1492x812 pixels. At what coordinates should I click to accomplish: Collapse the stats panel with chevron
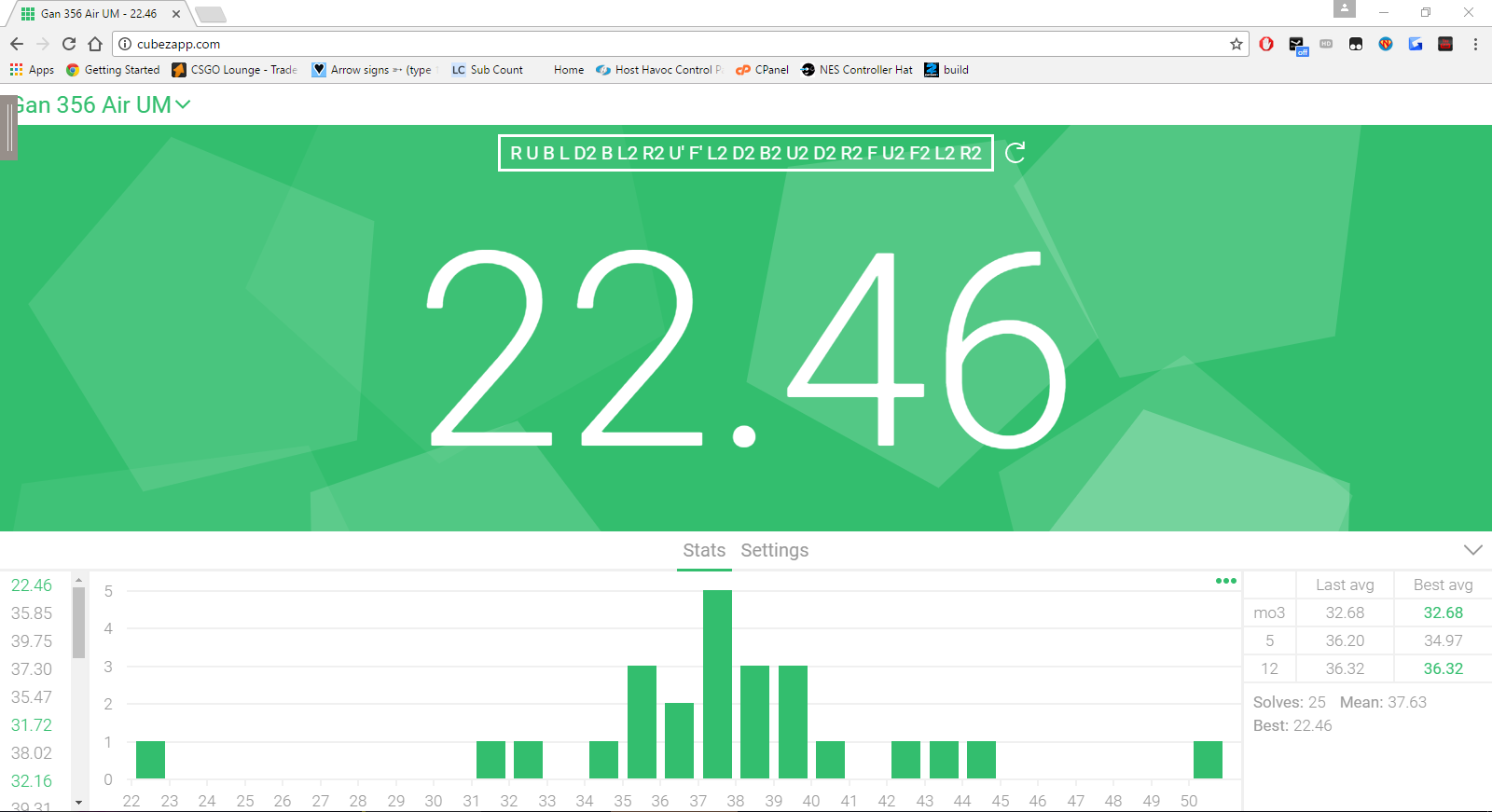(x=1473, y=550)
